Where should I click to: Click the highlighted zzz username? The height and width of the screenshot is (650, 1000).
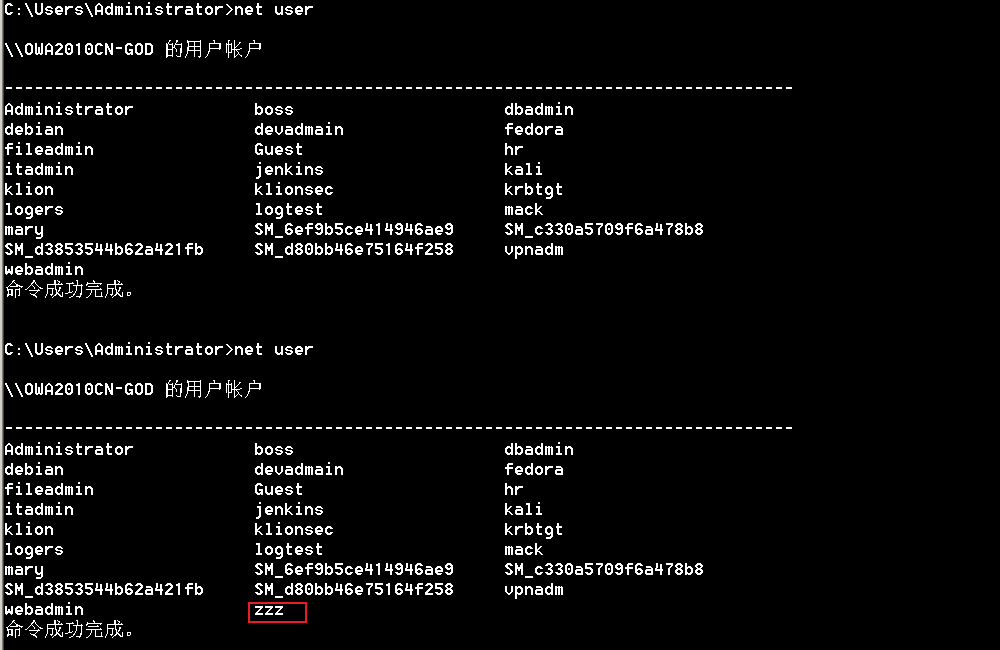pos(268,610)
